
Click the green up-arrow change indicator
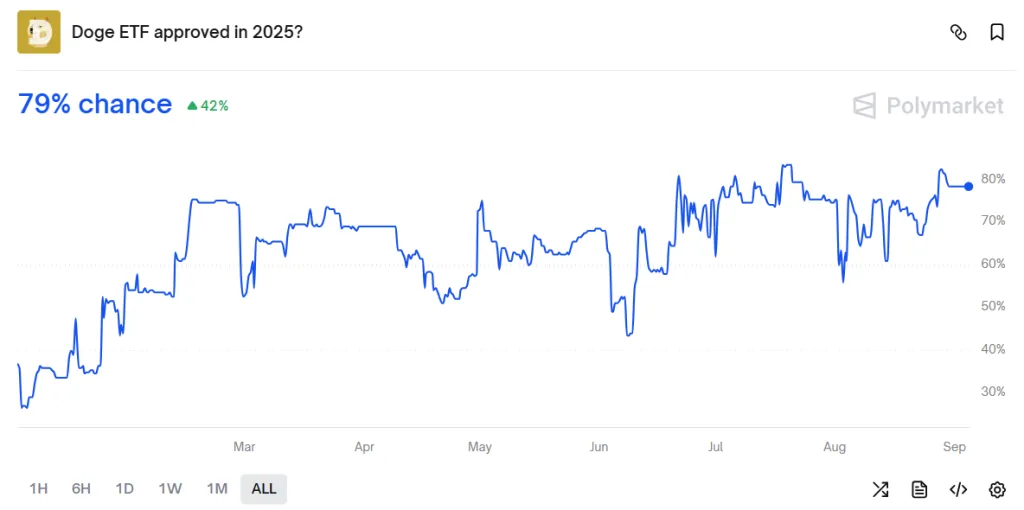coord(193,105)
